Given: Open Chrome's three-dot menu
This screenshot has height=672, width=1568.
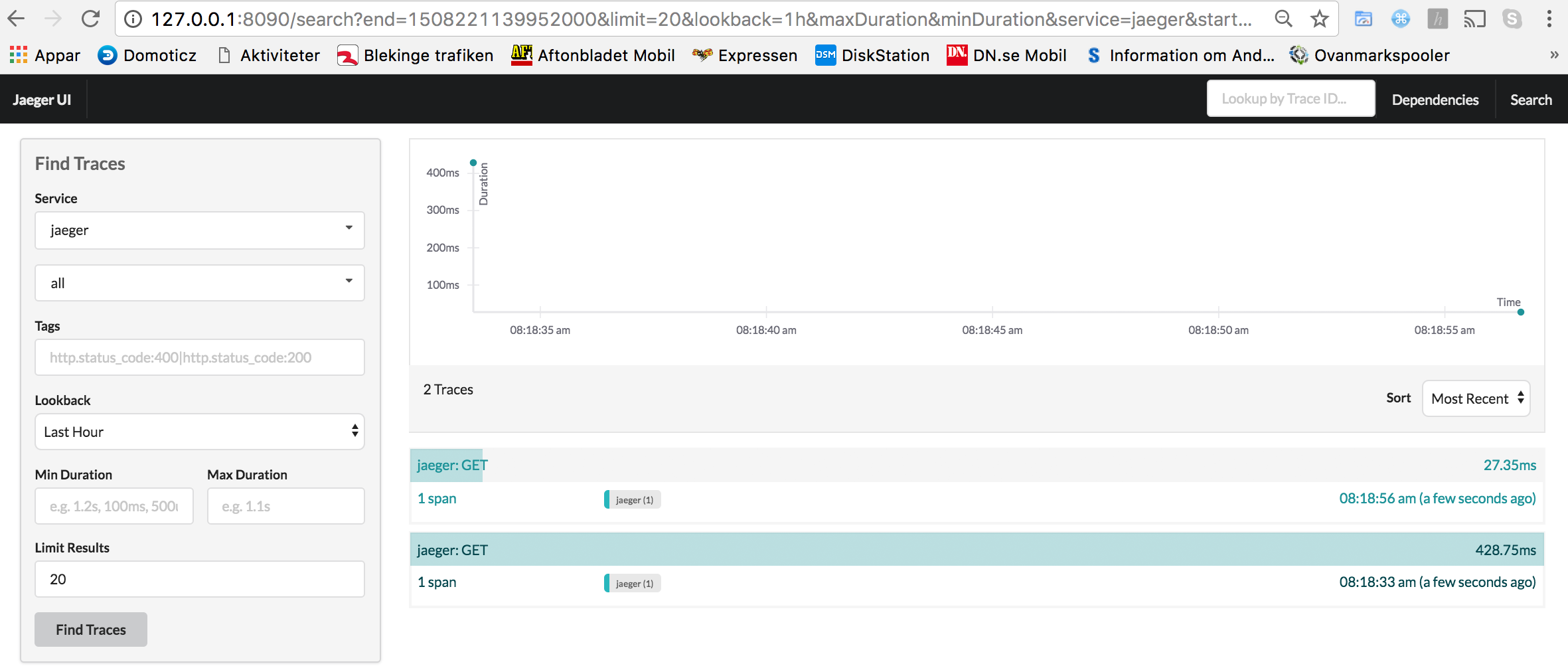Looking at the screenshot, I should (x=1549, y=19).
